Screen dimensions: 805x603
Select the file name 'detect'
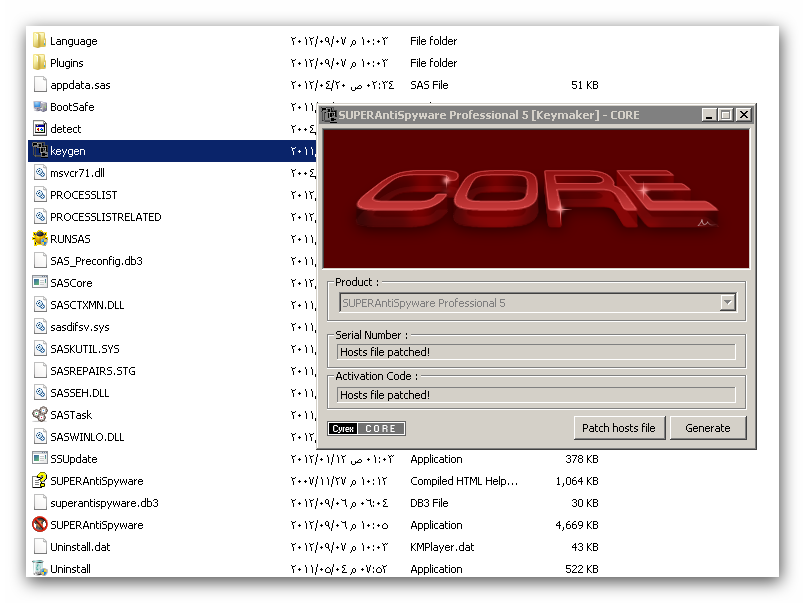tap(66, 129)
